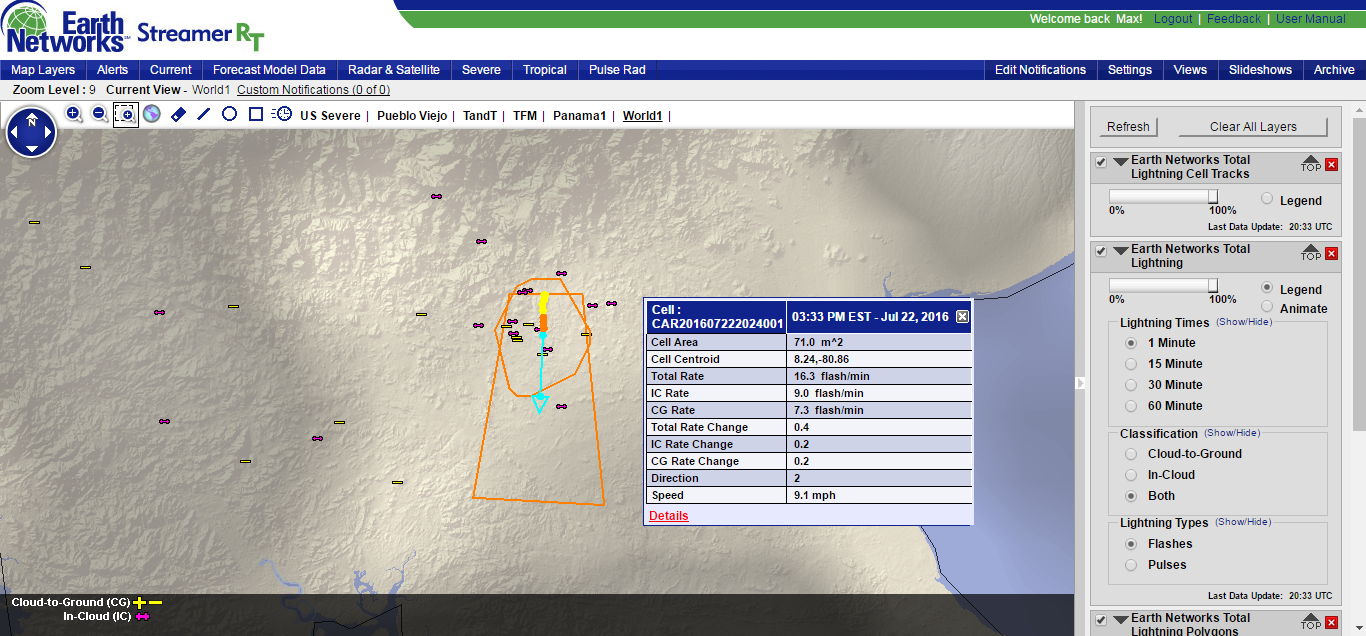Screen dimensions: 1366x636
Task: Open the Tropical menu
Action: click(545, 70)
